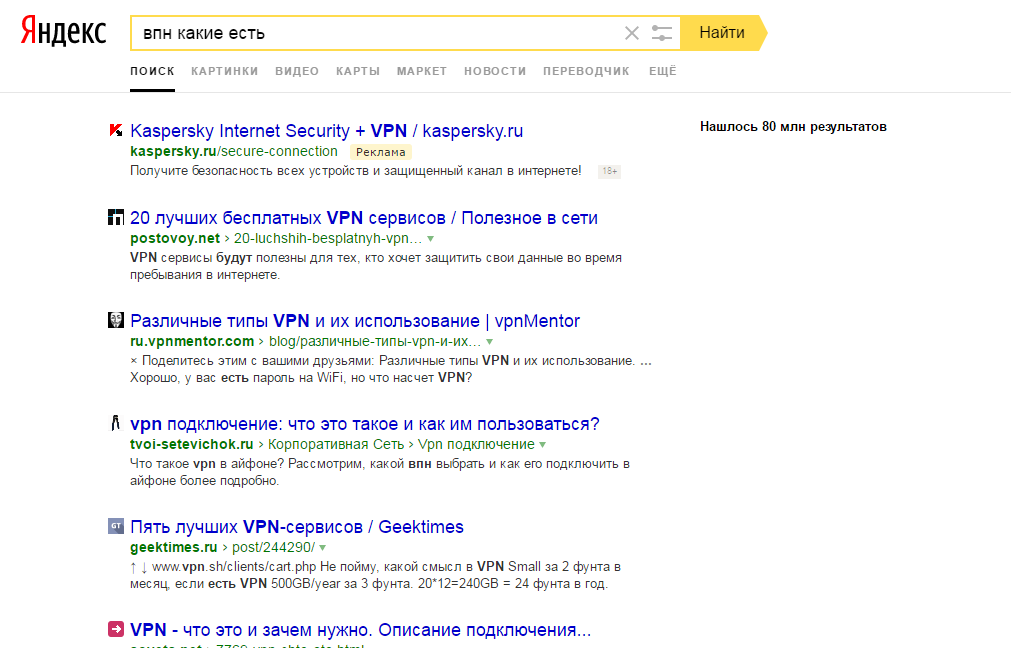
Task: Click the Найти search button
Action: [723, 33]
